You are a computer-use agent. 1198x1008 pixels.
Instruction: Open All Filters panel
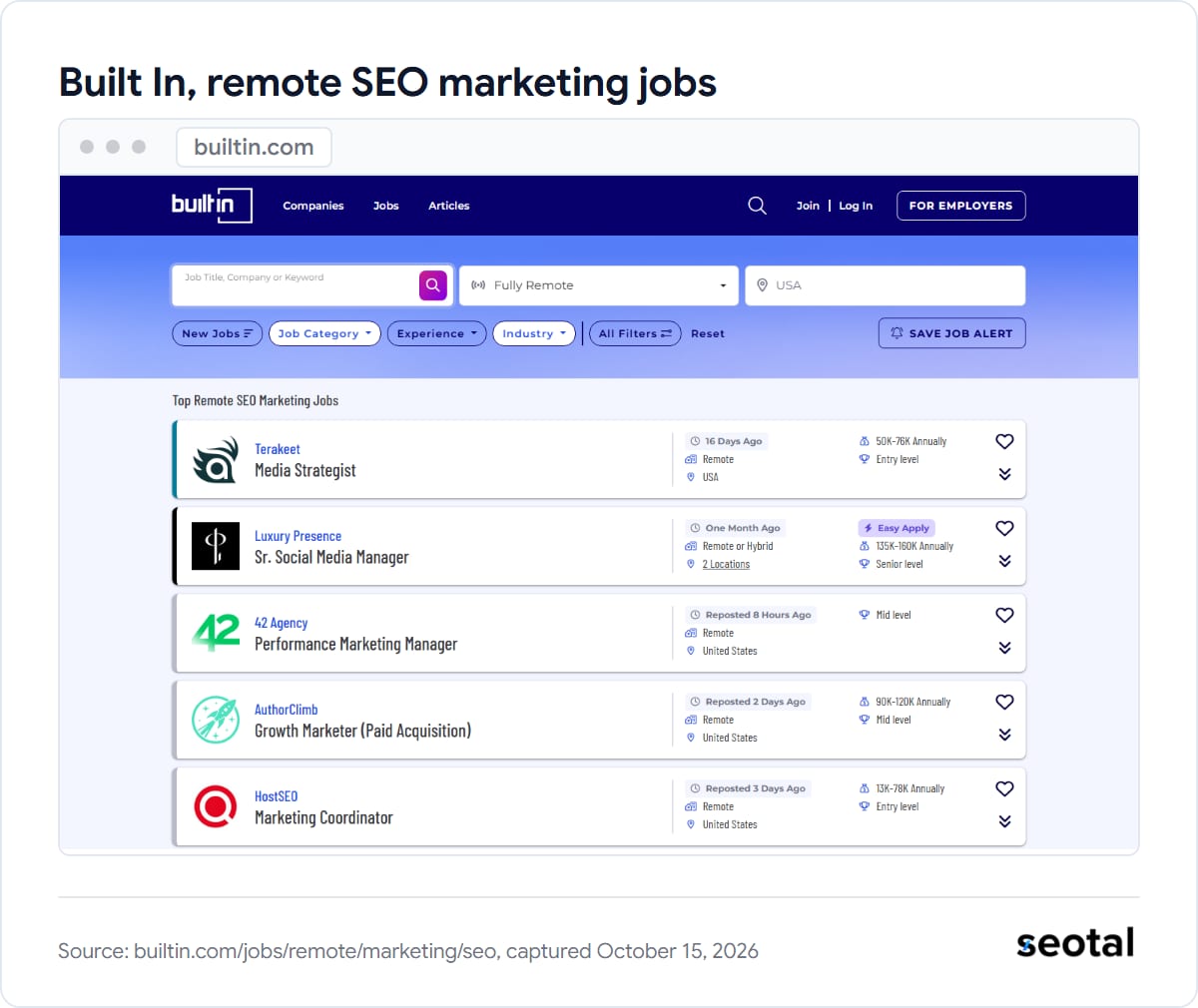635,333
